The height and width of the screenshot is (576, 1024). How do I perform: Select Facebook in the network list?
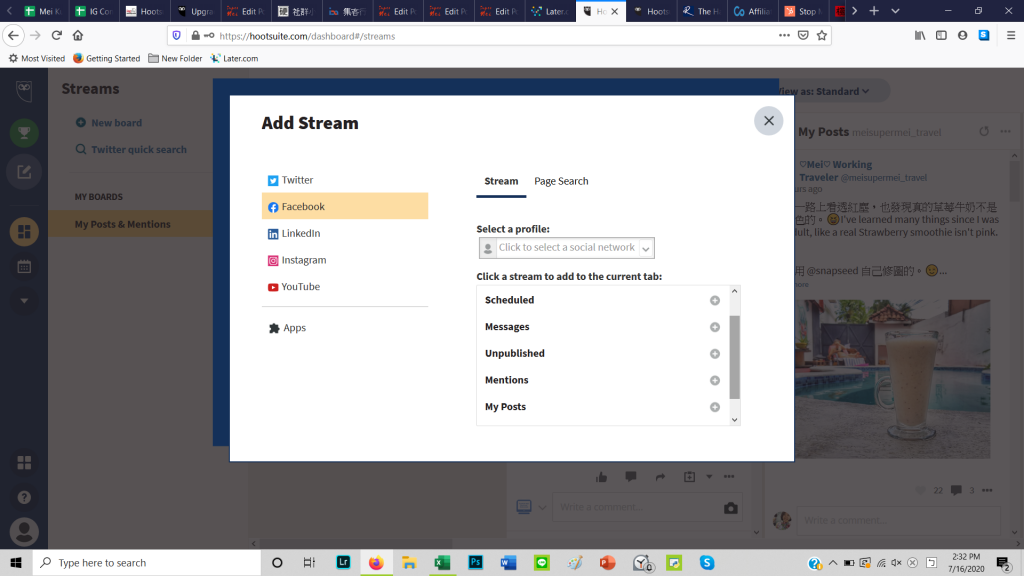point(303,207)
